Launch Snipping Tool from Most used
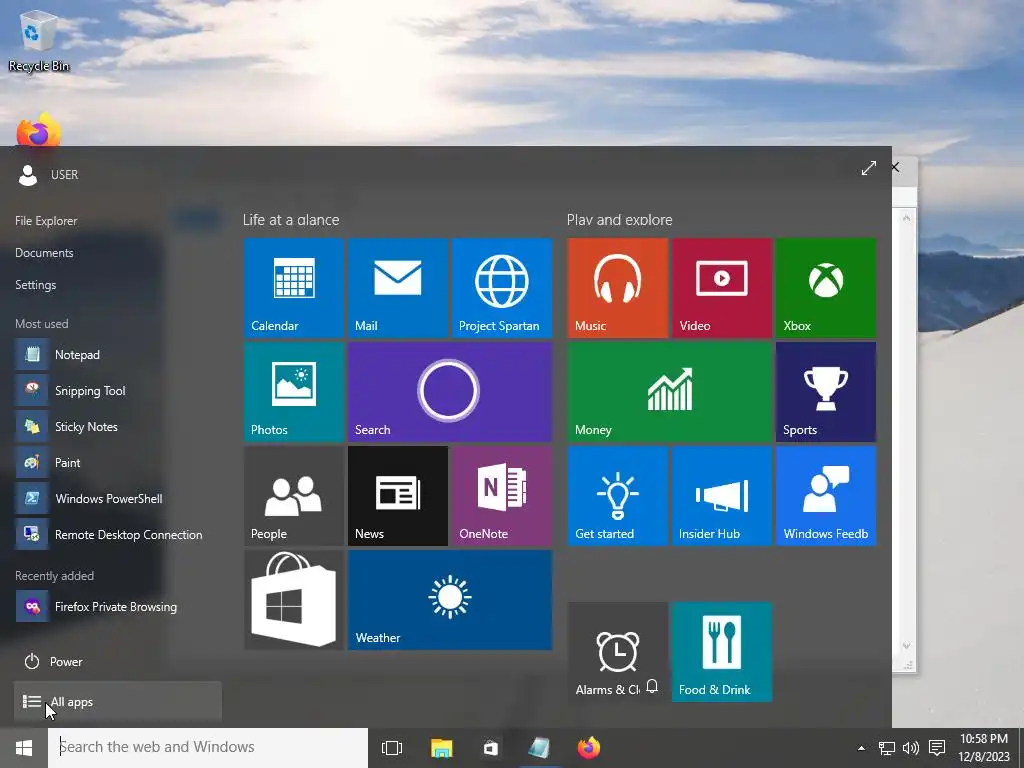 tap(118, 391)
